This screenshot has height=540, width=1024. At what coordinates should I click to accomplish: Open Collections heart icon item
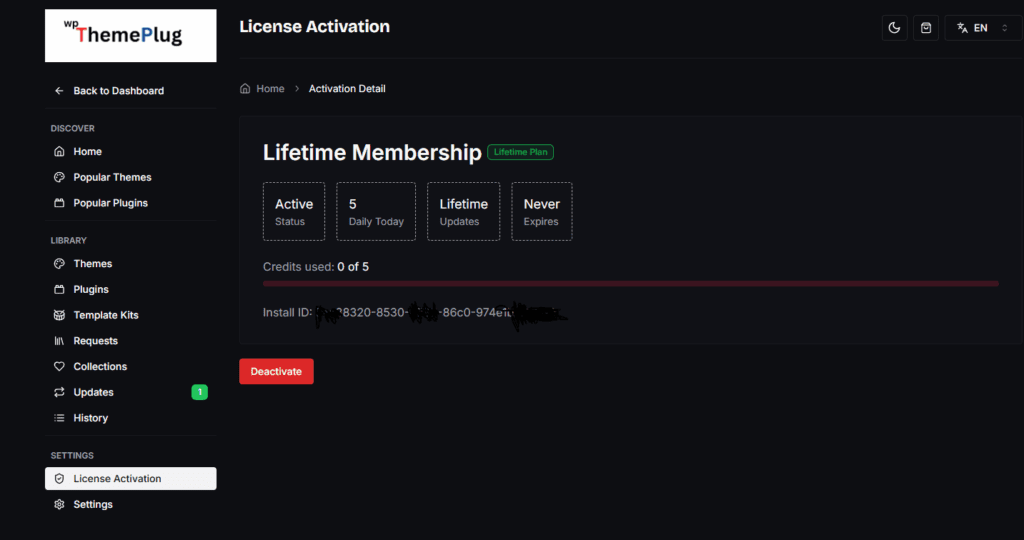[x=59, y=367]
